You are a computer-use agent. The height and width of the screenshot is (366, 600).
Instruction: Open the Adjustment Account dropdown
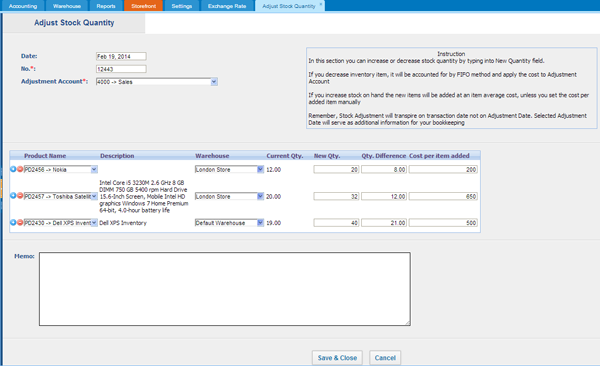click(214, 82)
